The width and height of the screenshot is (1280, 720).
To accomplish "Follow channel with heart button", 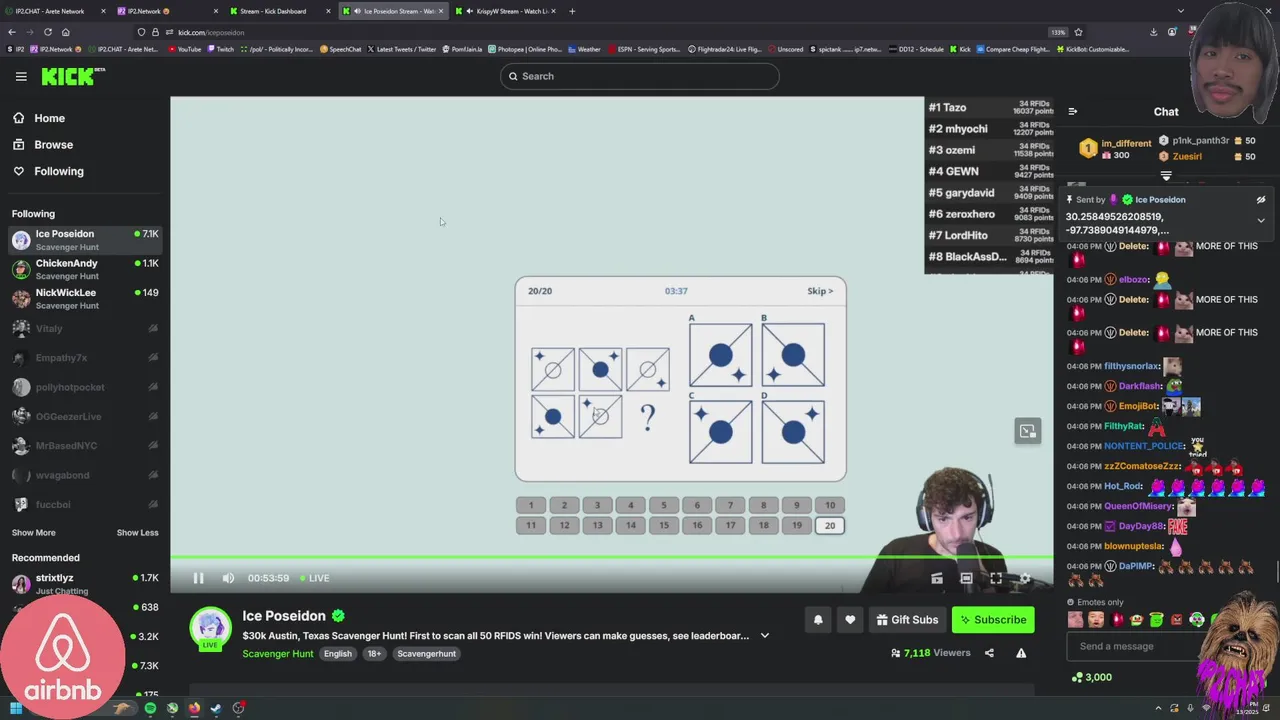I will (850, 620).
